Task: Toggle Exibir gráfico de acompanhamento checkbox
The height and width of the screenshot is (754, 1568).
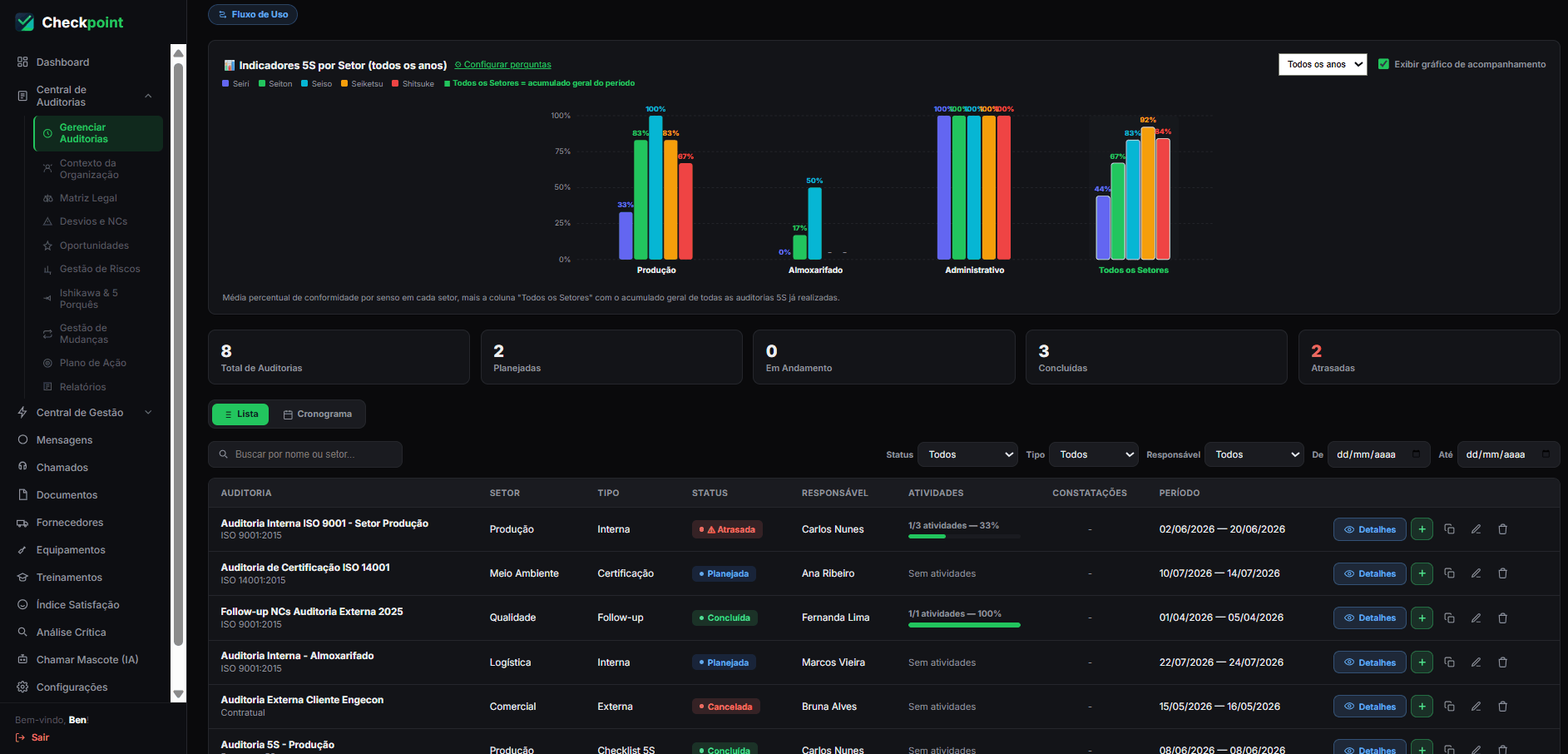Action: pos(1383,64)
